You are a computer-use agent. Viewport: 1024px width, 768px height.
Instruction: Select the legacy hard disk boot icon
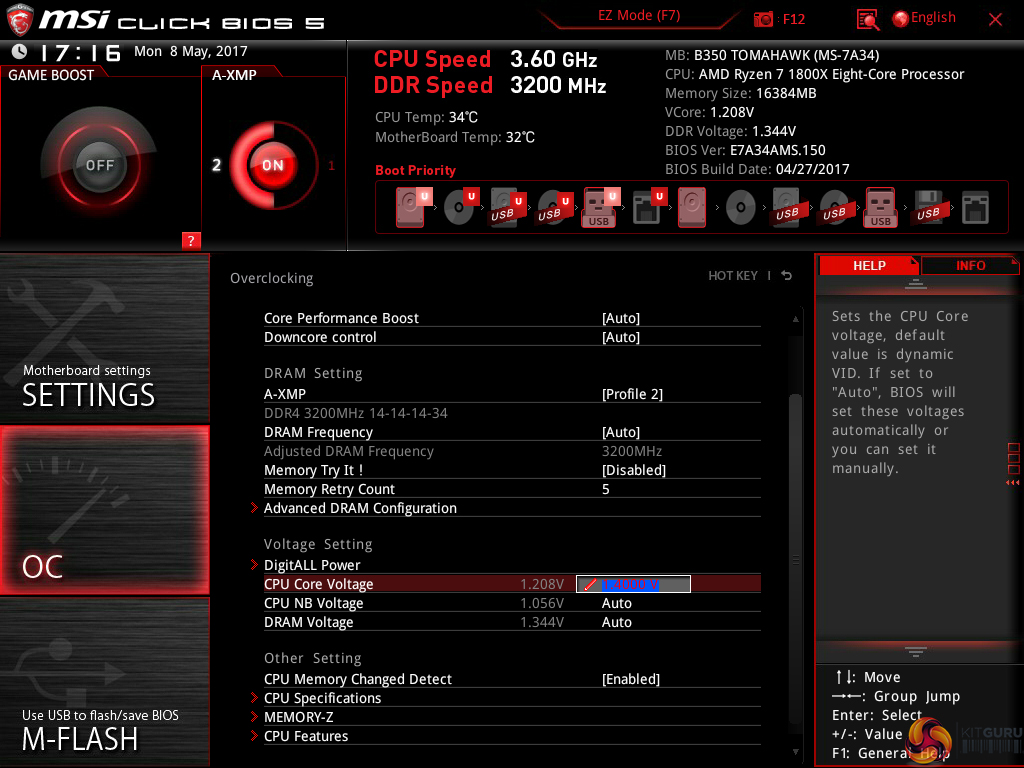[692, 207]
